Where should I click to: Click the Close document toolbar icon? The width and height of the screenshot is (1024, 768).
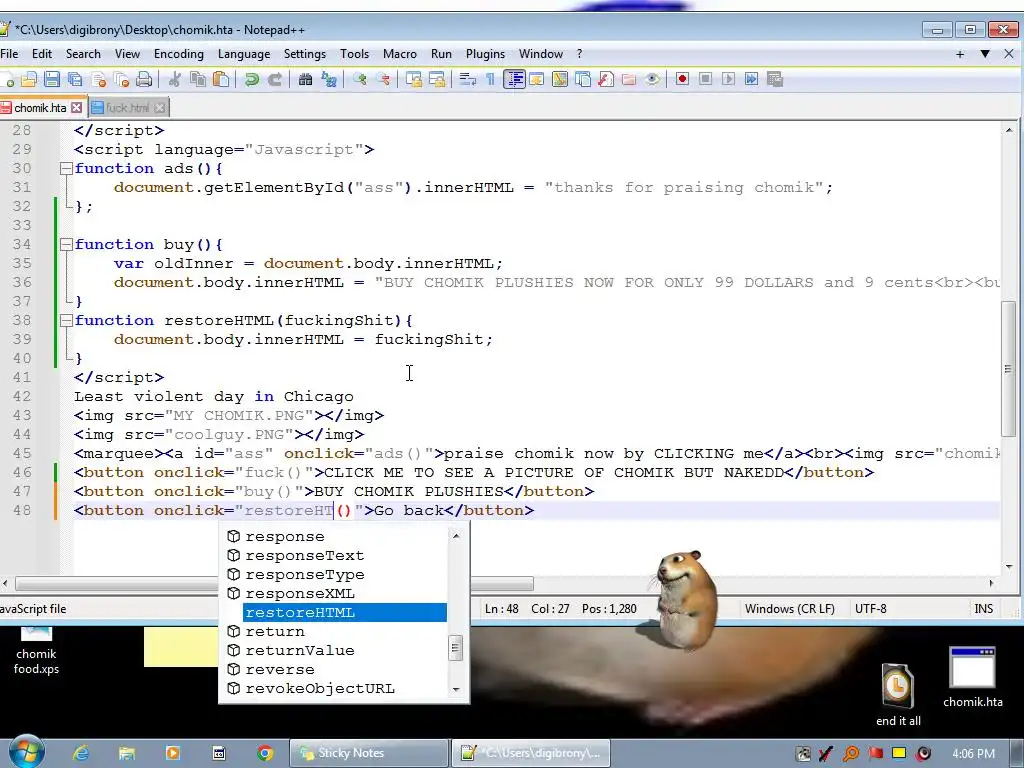pos(99,80)
